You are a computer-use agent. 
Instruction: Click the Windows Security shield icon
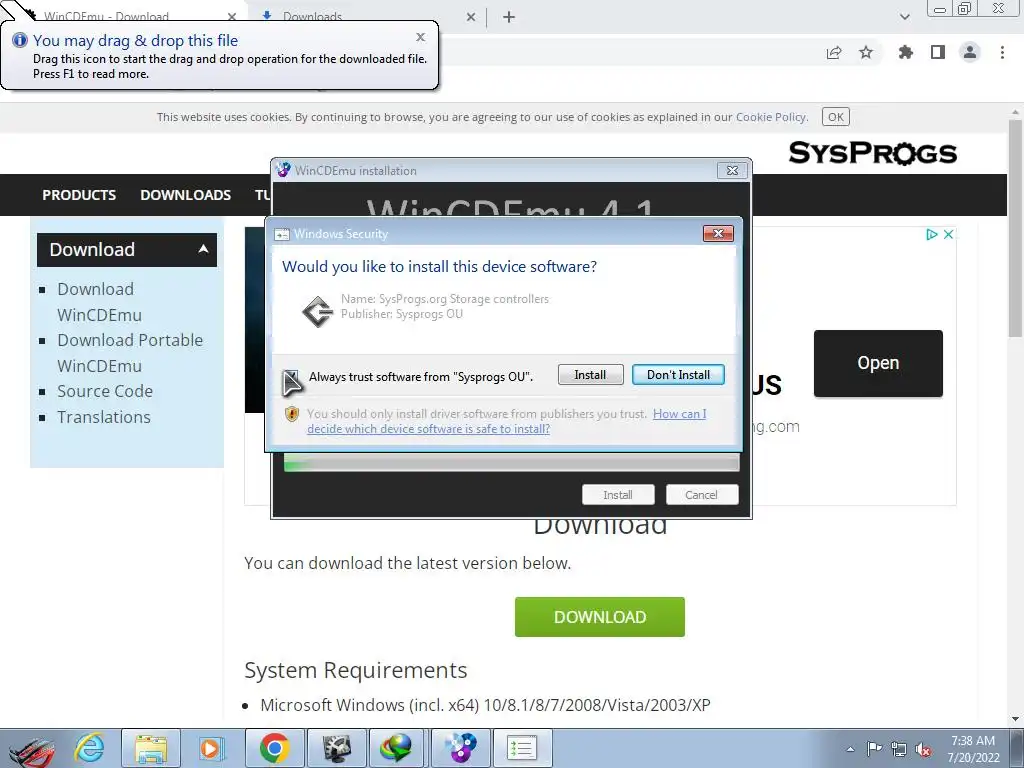(292, 414)
